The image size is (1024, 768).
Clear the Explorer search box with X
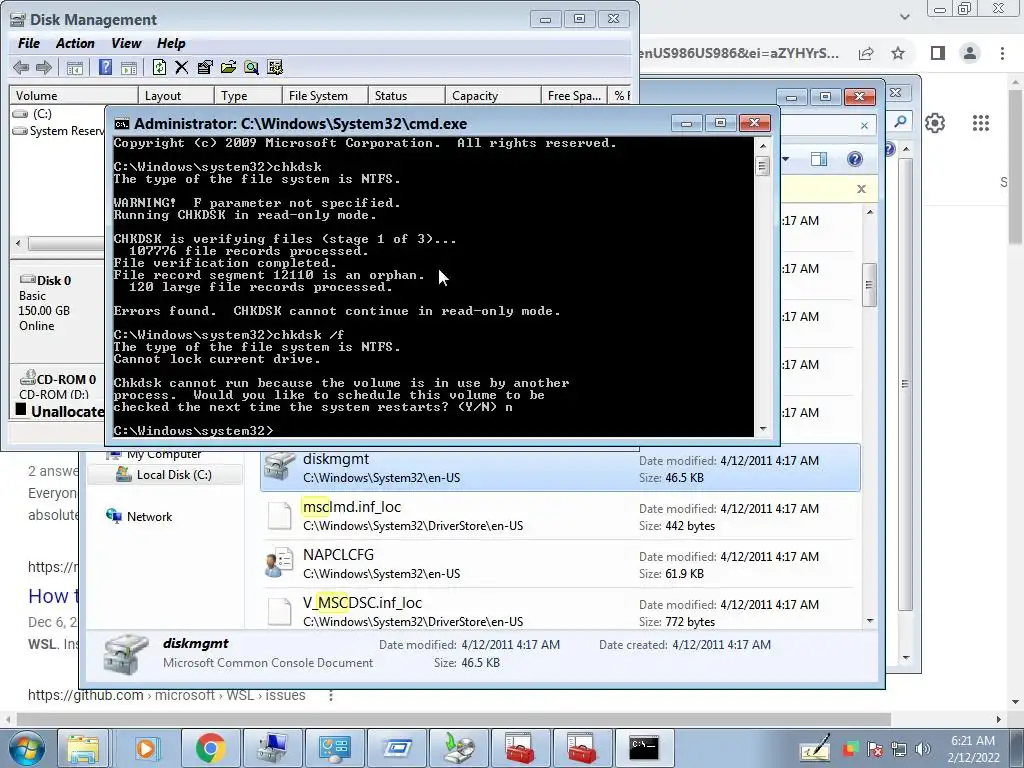point(865,125)
